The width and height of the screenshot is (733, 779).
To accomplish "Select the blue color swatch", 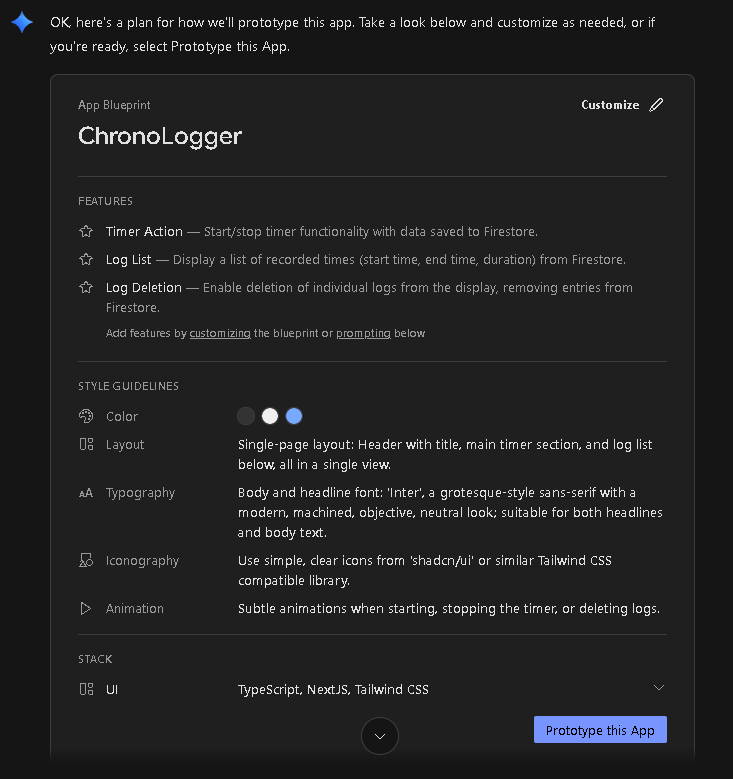I will click(x=294, y=416).
